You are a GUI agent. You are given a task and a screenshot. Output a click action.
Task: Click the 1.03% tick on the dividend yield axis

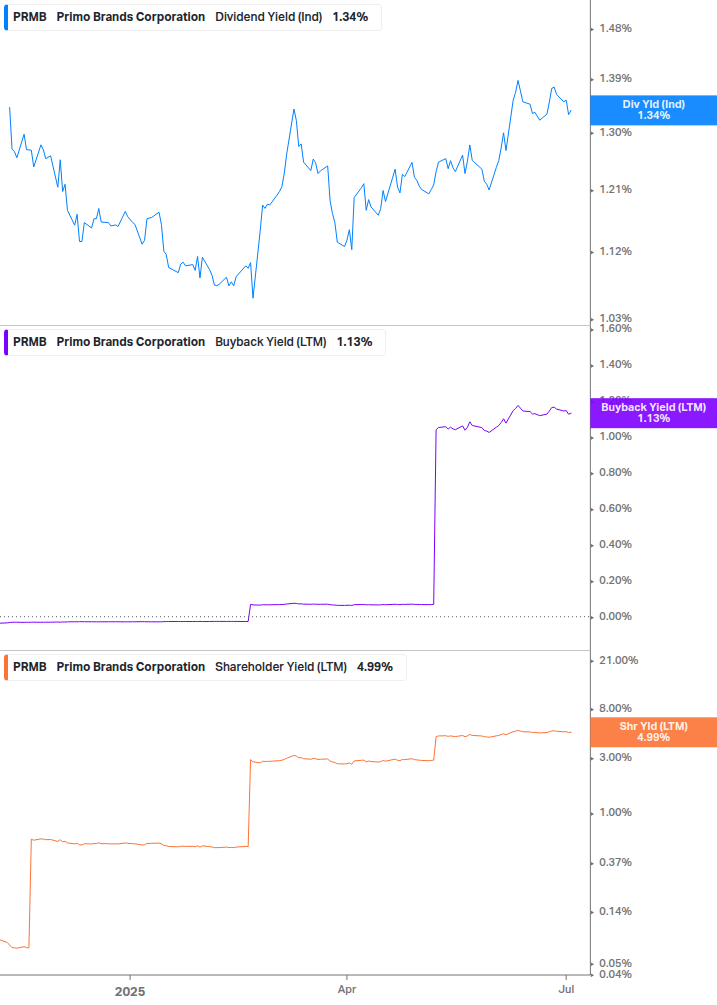tap(615, 318)
